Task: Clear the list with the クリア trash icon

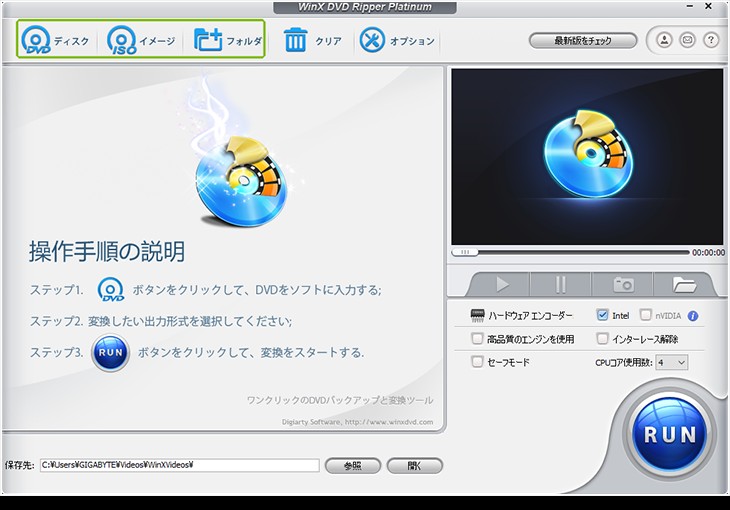Action: pyautogui.click(x=295, y=40)
